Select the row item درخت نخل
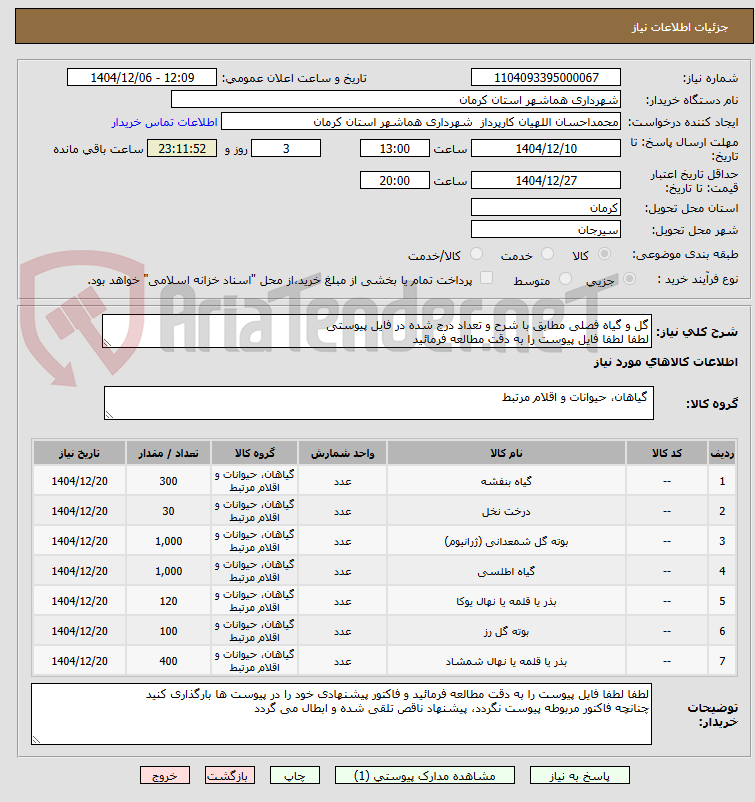Viewport: 755px width, 802px height. pyautogui.click(x=506, y=511)
